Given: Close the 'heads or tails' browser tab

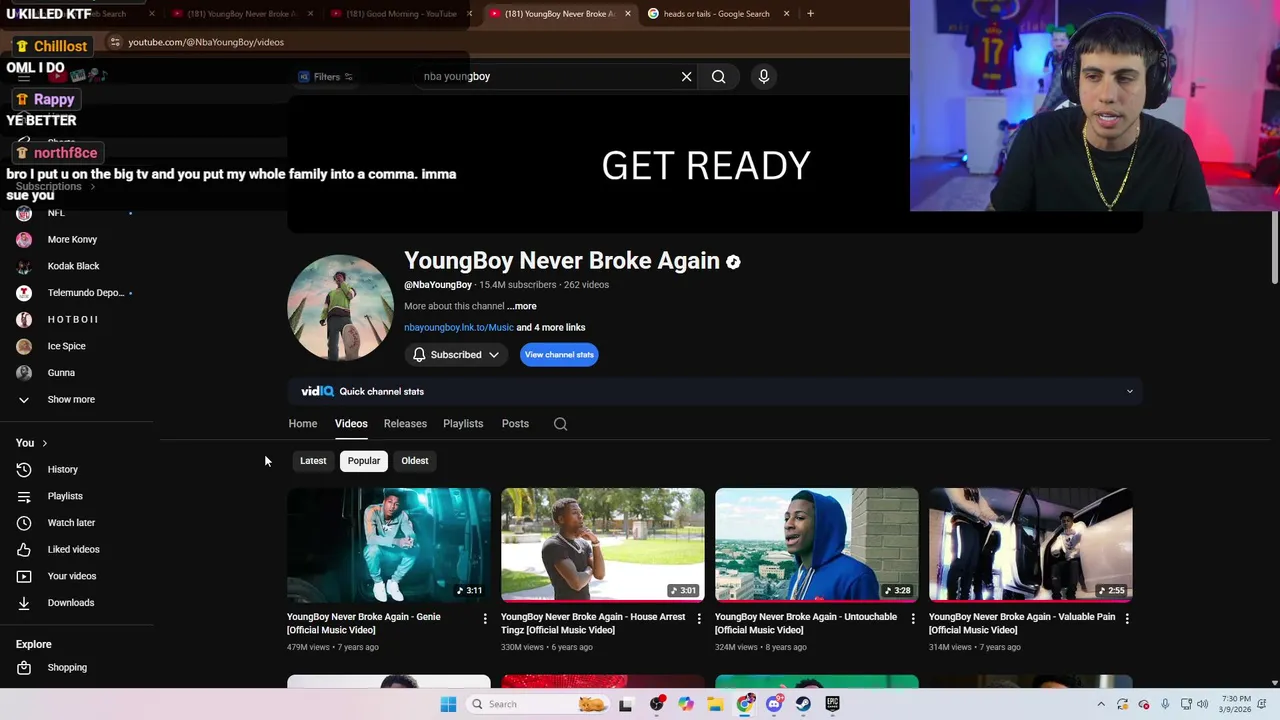Looking at the screenshot, I should (786, 14).
